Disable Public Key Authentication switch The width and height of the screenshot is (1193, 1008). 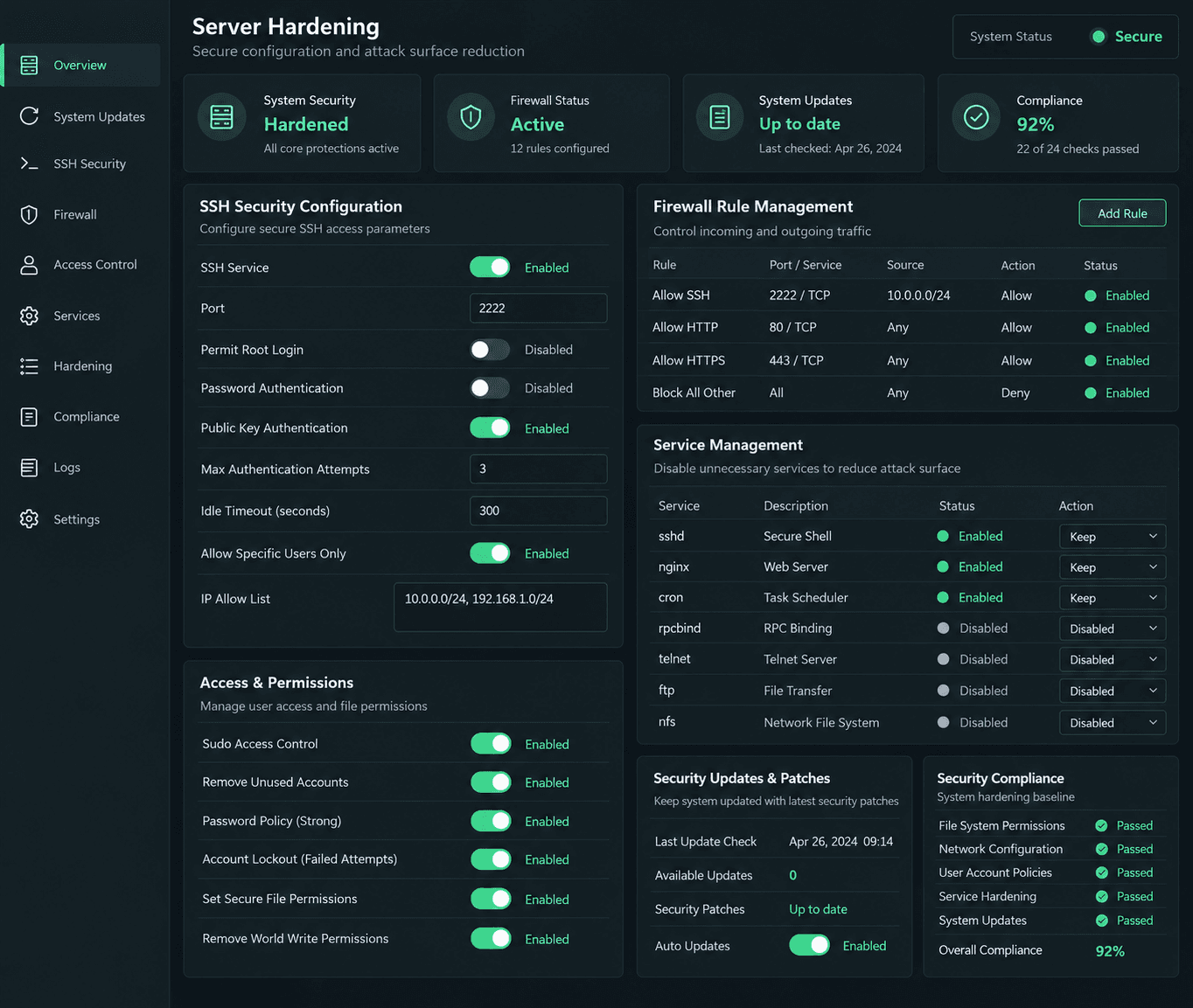(490, 428)
